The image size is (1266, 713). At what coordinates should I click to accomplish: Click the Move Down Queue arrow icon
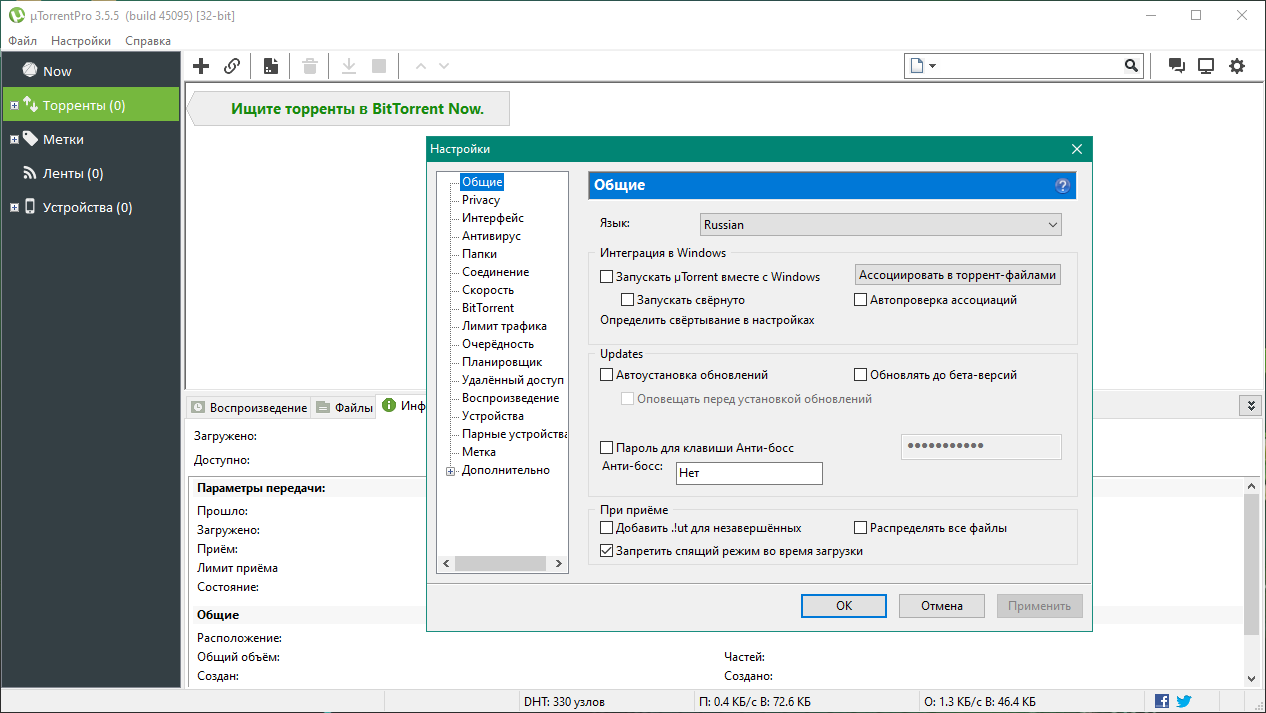click(444, 66)
